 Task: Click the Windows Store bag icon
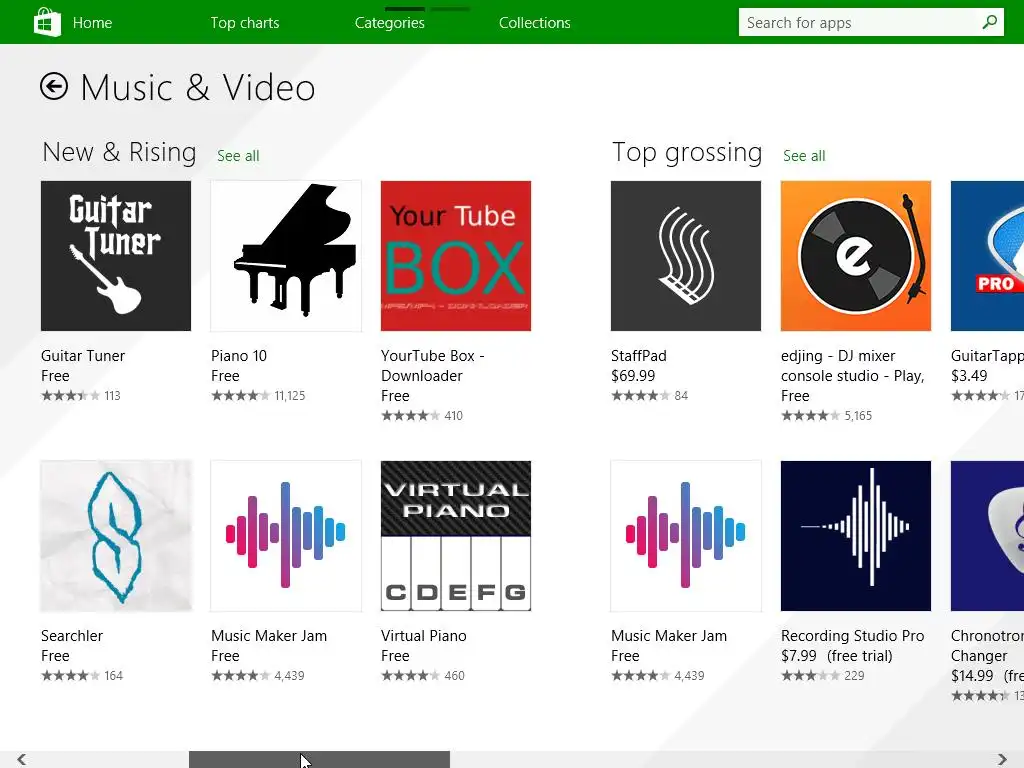click(47, 22)
